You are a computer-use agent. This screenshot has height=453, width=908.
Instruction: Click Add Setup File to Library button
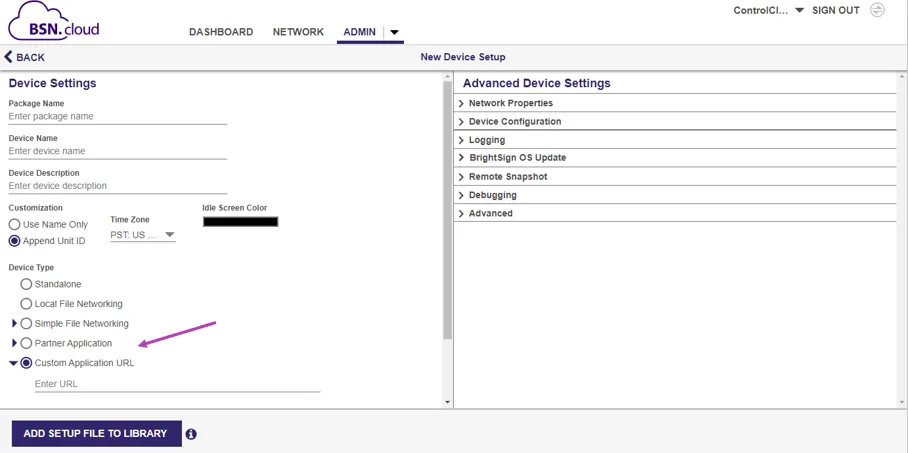(97, 433)
